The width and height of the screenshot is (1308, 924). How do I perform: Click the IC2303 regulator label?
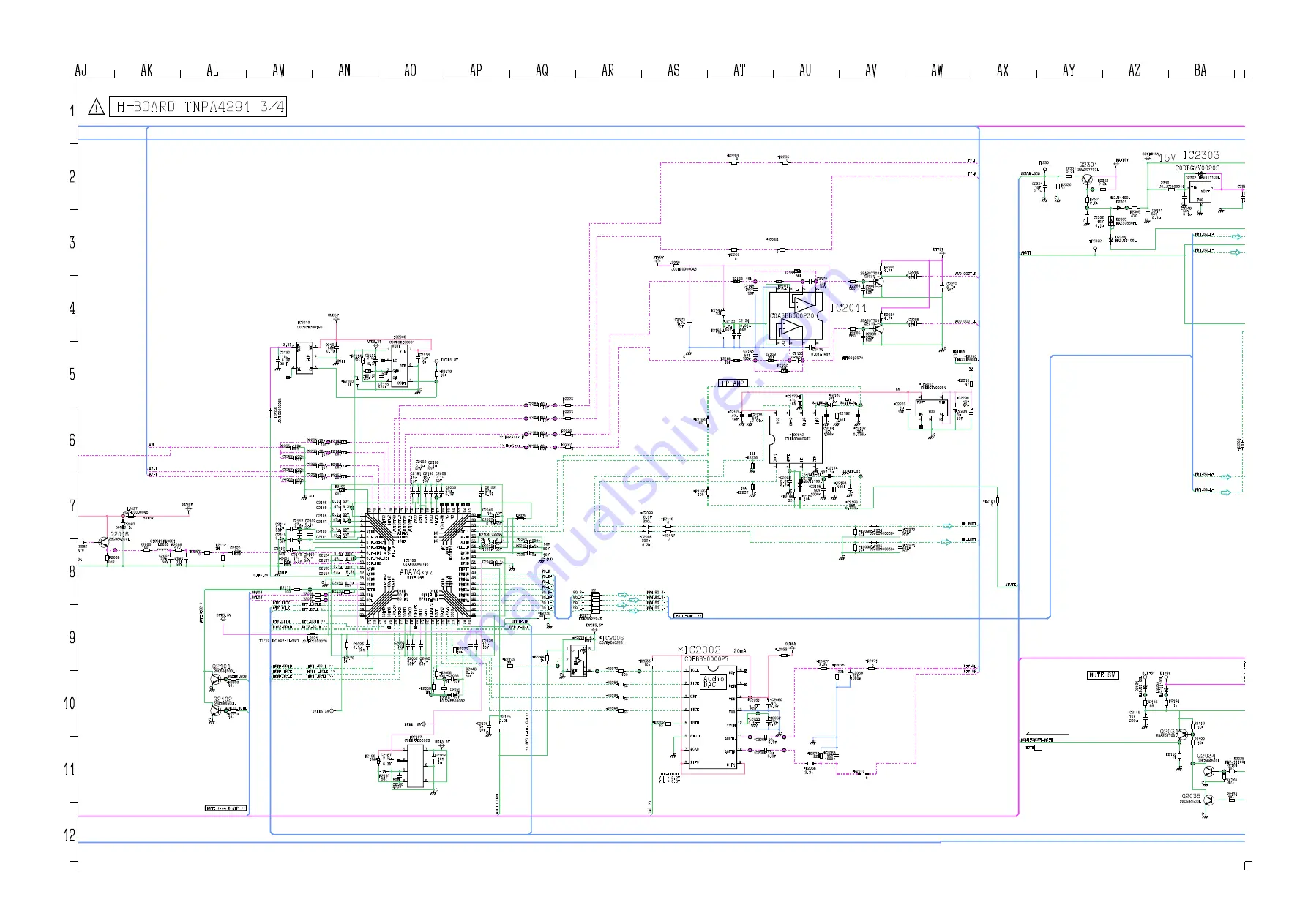(1201, 155)
